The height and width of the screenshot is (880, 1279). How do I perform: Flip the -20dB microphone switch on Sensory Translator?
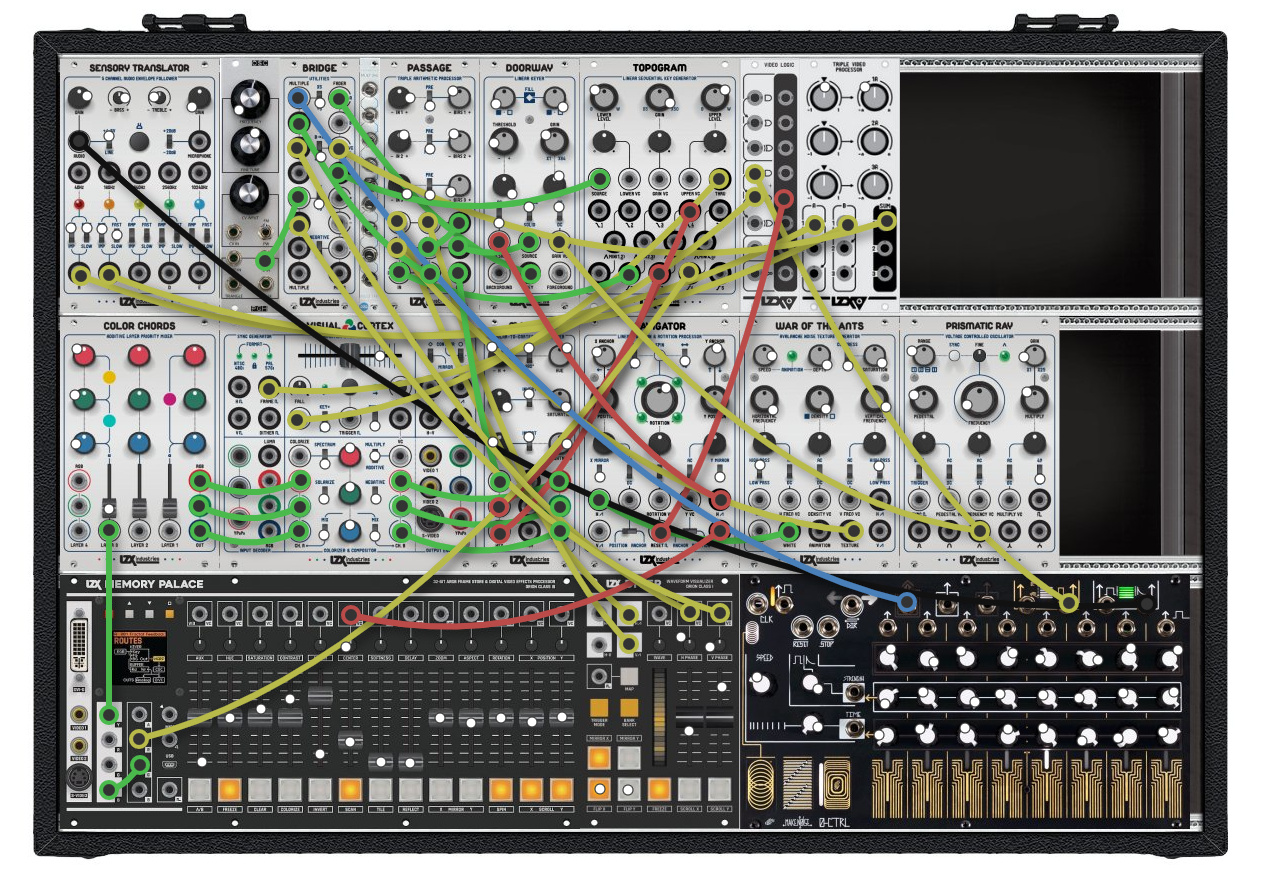pos(171,140)
